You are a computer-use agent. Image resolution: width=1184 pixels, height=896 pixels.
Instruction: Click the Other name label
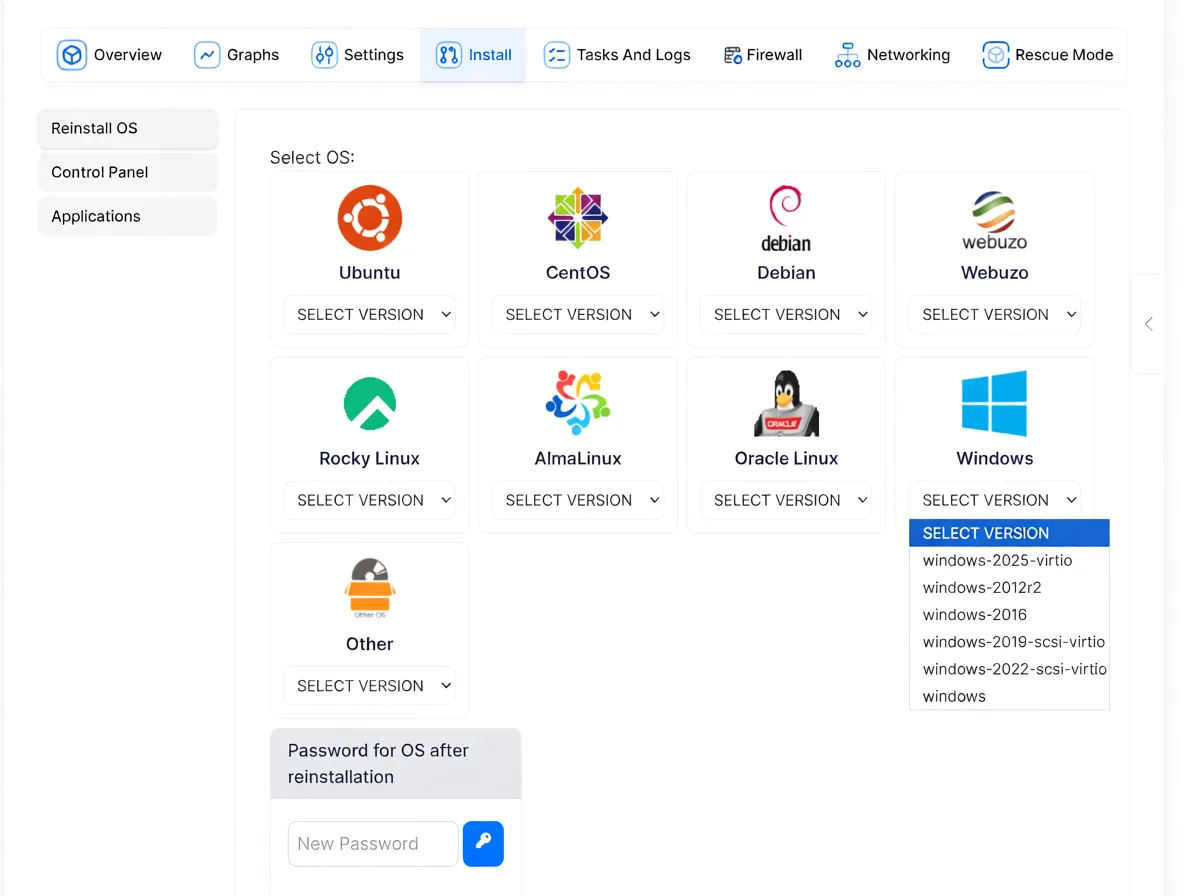369,644
